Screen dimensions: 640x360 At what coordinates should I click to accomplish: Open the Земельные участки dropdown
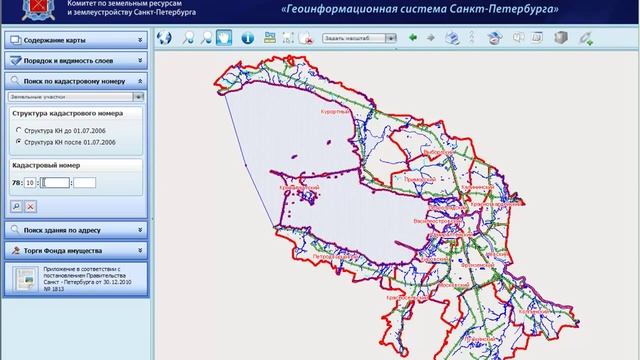[x=138, y=97]
